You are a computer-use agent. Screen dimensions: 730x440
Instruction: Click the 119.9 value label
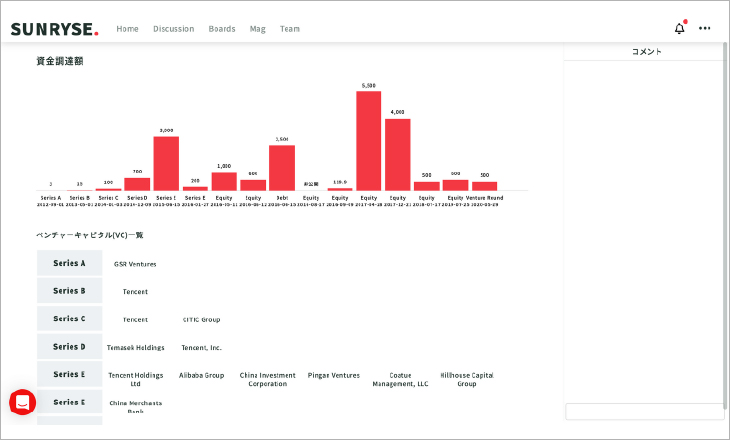340,182
